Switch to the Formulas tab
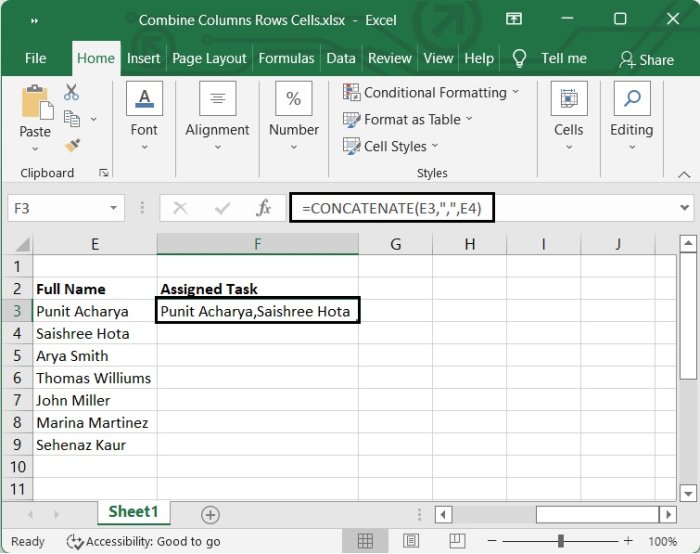The image size is (700, 554). click(286, 58)
